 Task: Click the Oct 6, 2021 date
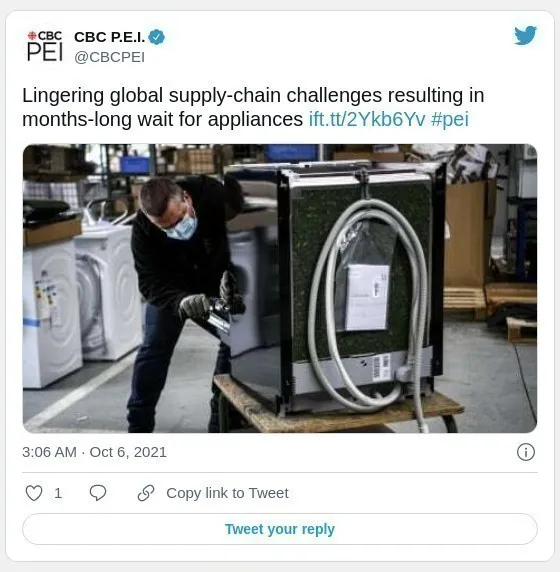click(x=128, y=452)
